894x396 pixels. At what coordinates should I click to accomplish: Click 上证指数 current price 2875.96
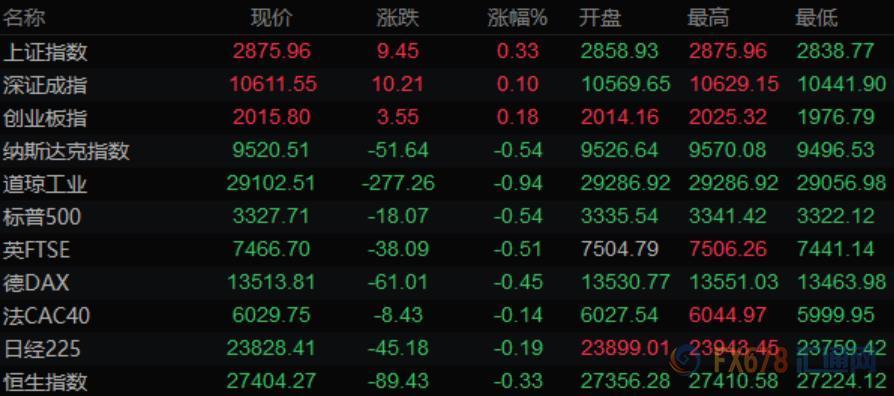coord(271,51)
